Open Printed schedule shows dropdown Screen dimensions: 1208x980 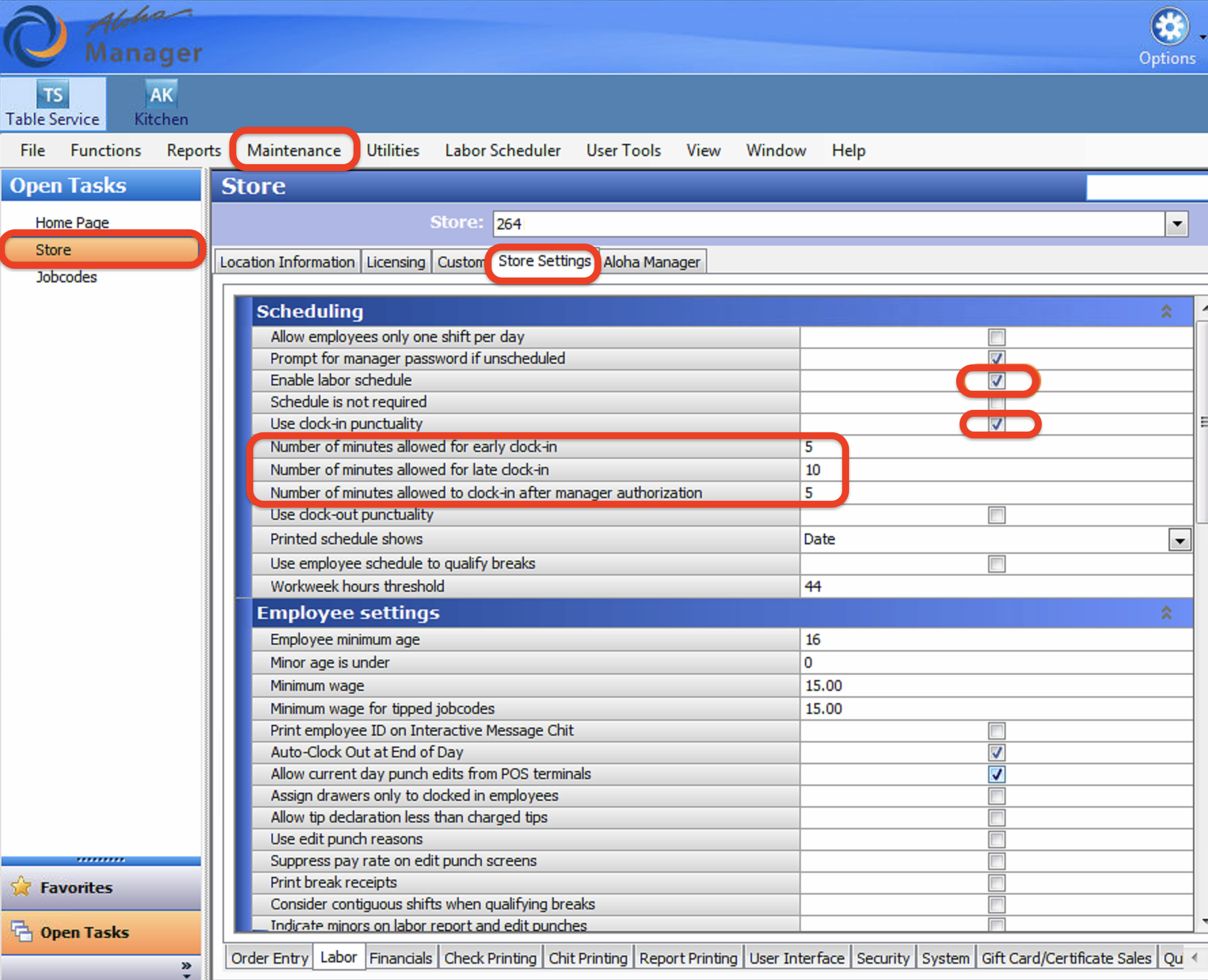[x=1179, y=540]
